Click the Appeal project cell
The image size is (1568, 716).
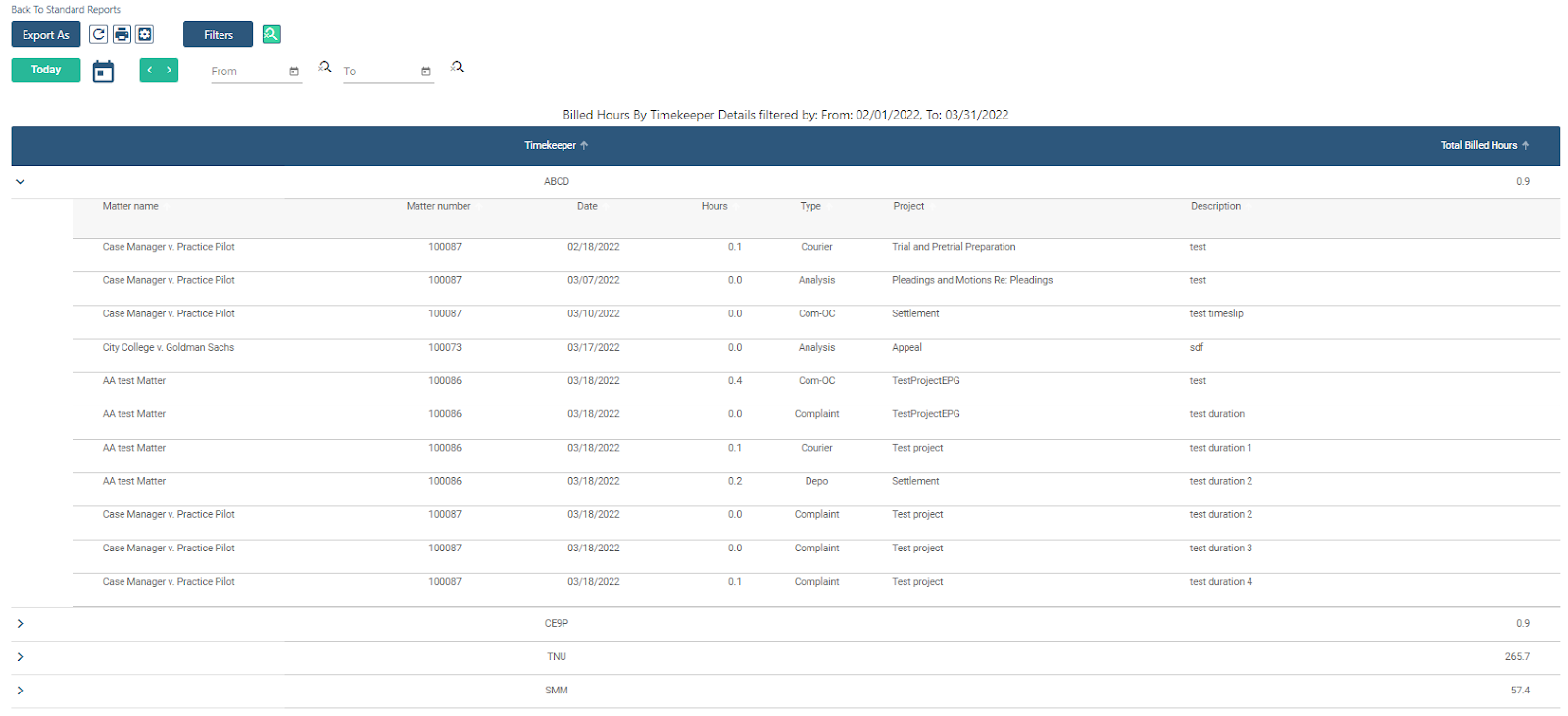pyautogui.click(x=906, y=347)
